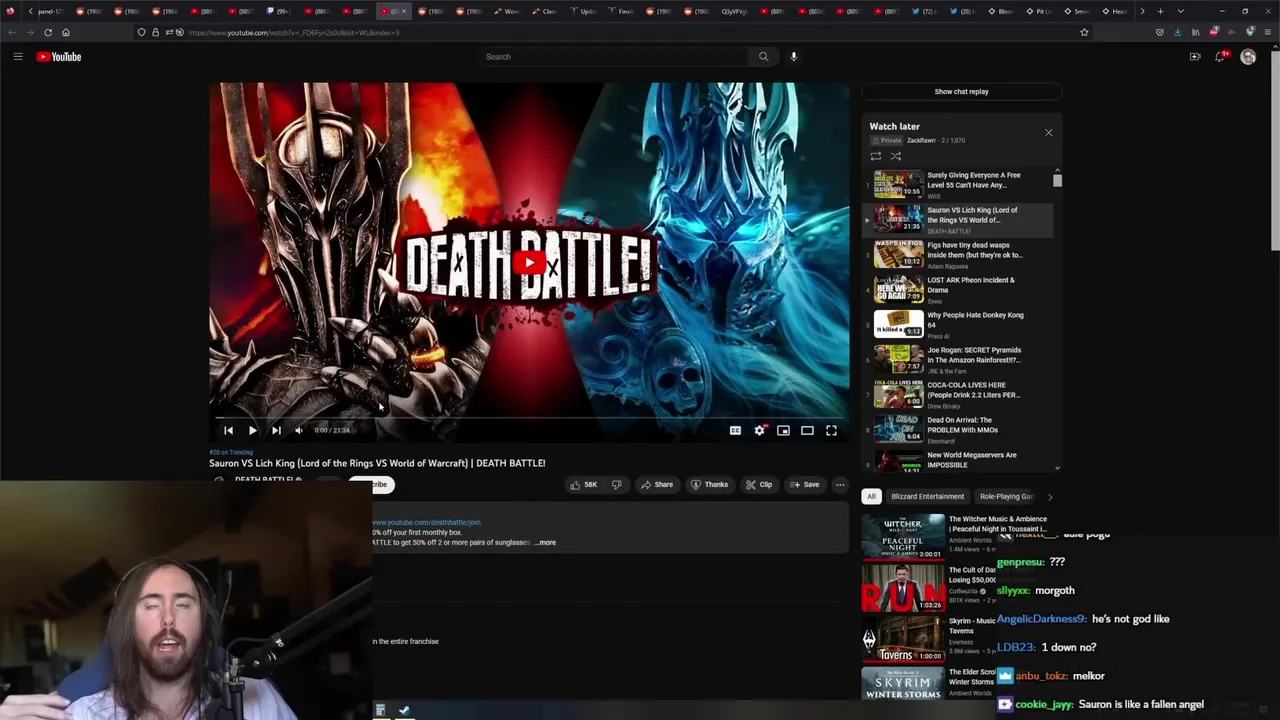Save the video to a playlist

(804, 485)
